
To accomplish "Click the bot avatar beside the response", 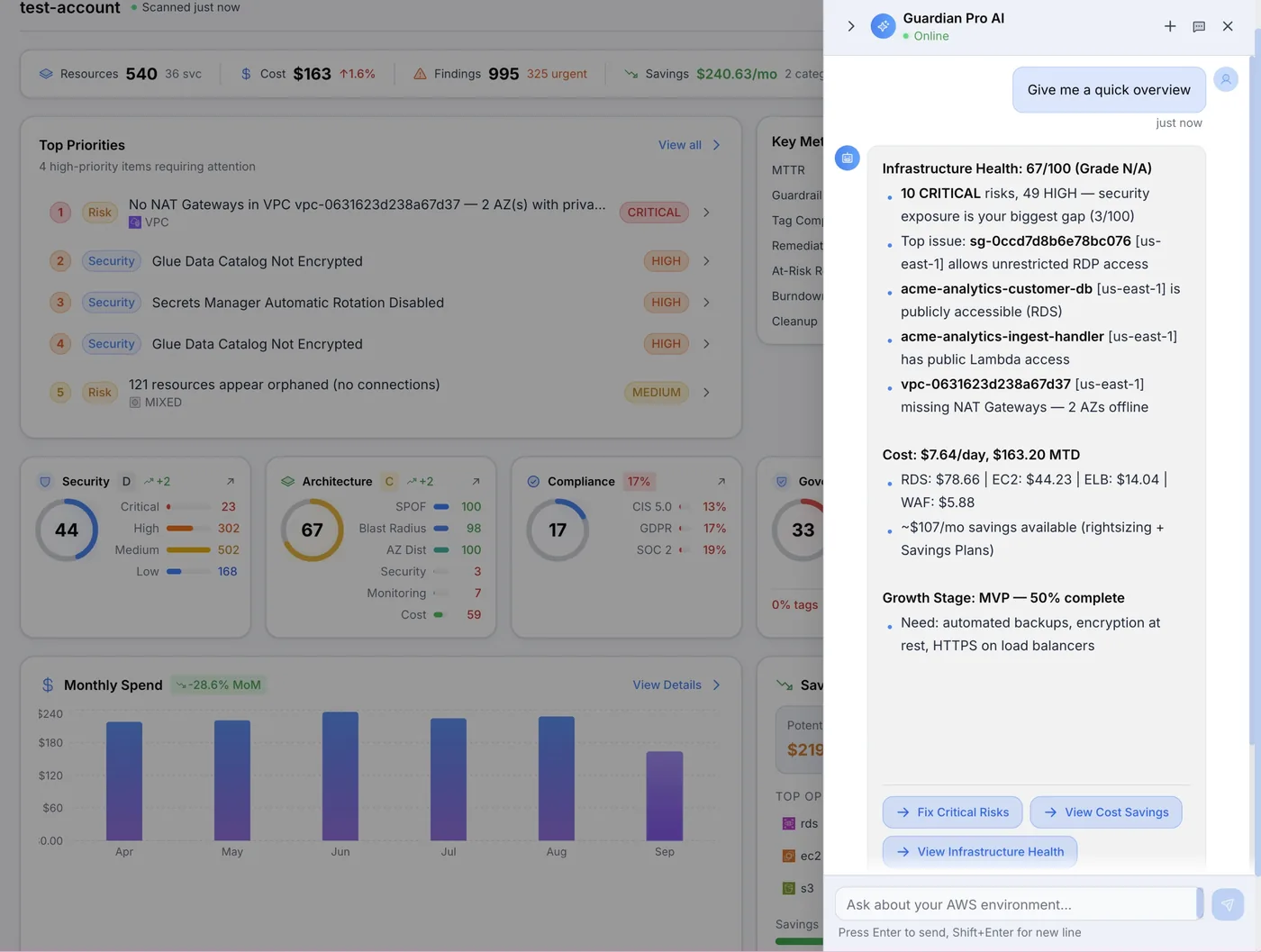I will (848, 158).
